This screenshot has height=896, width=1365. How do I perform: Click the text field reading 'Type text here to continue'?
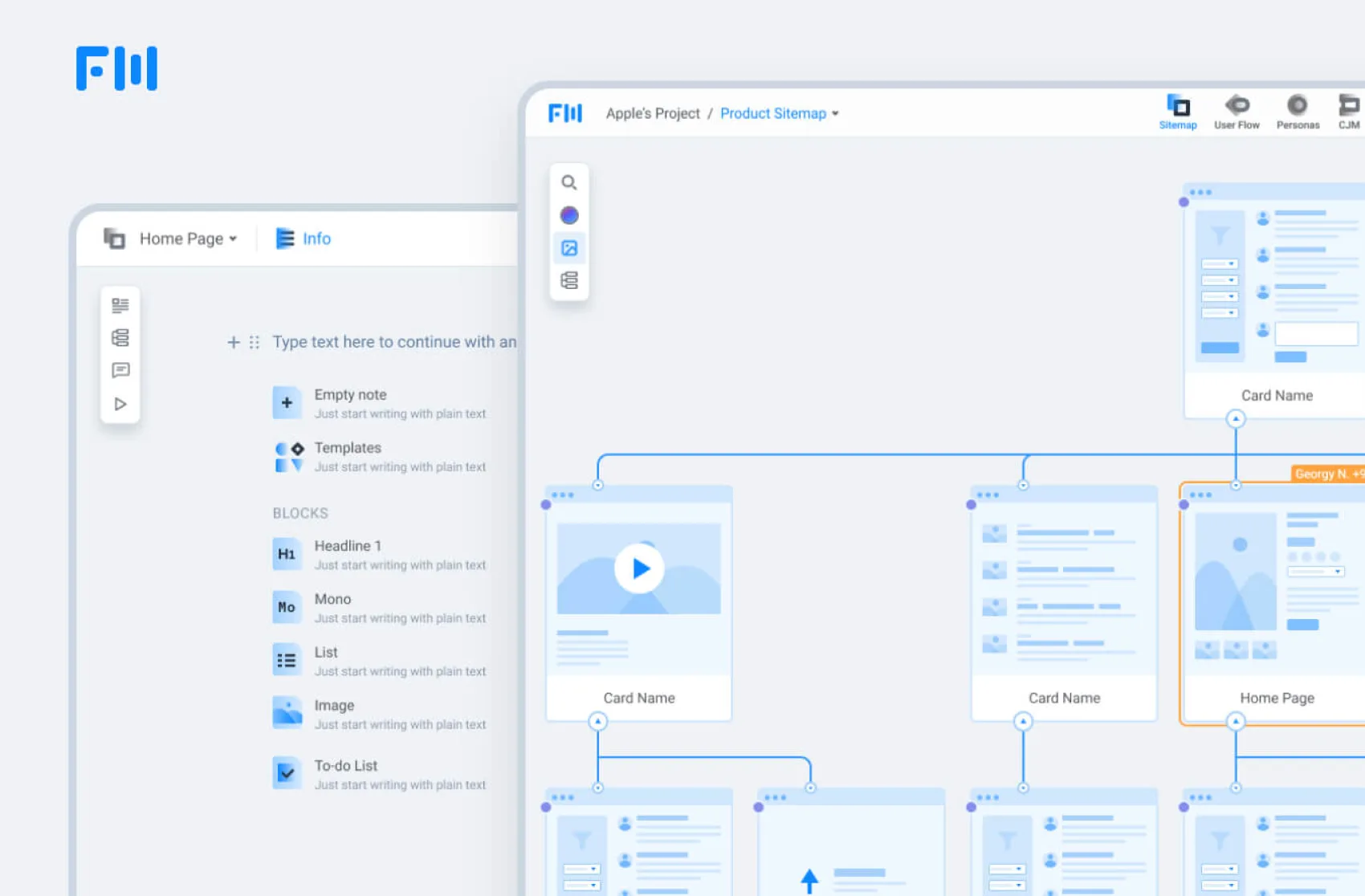[x=393, y=341]
